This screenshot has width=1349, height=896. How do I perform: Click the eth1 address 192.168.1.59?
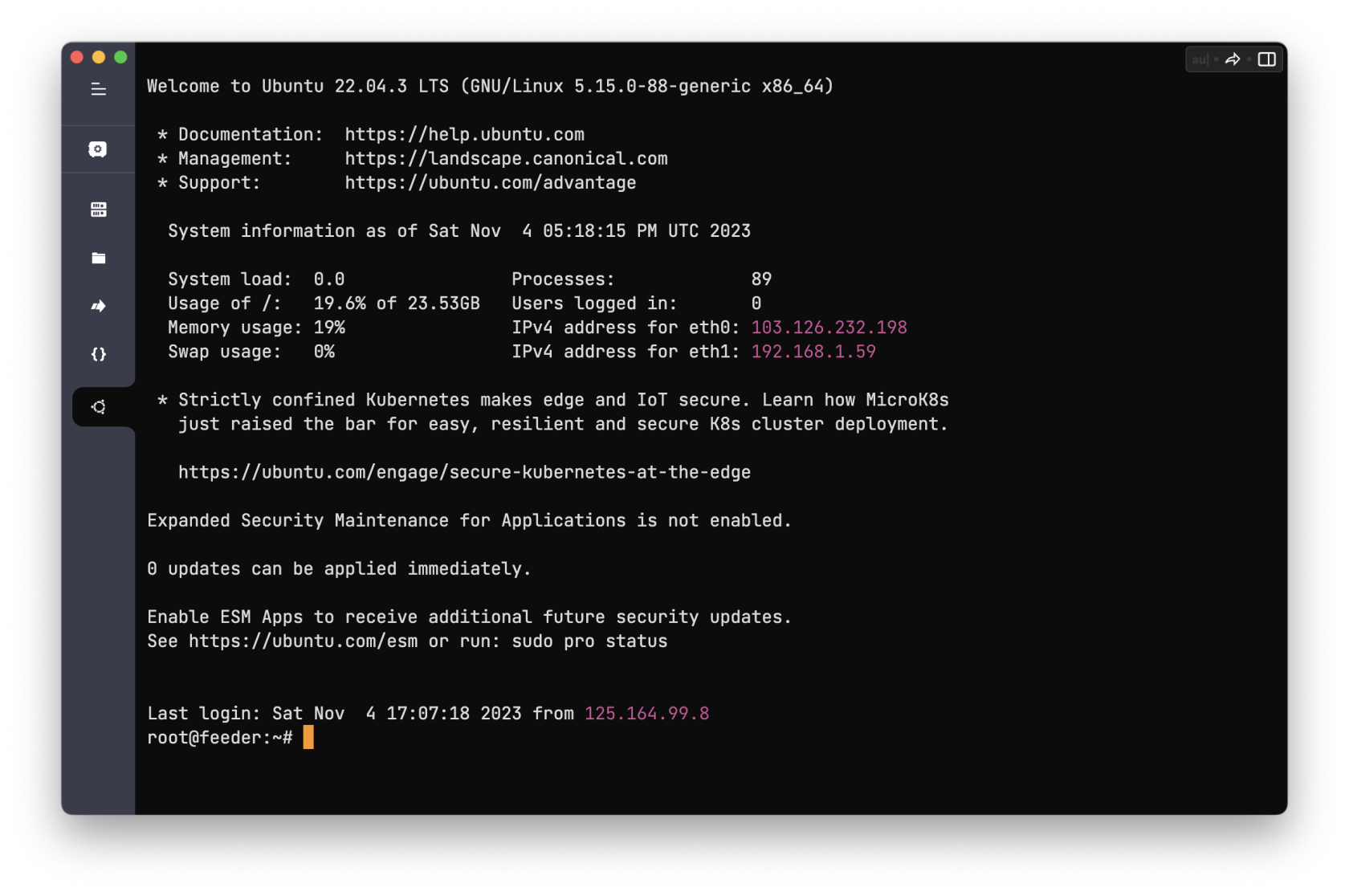pos(813,352)
